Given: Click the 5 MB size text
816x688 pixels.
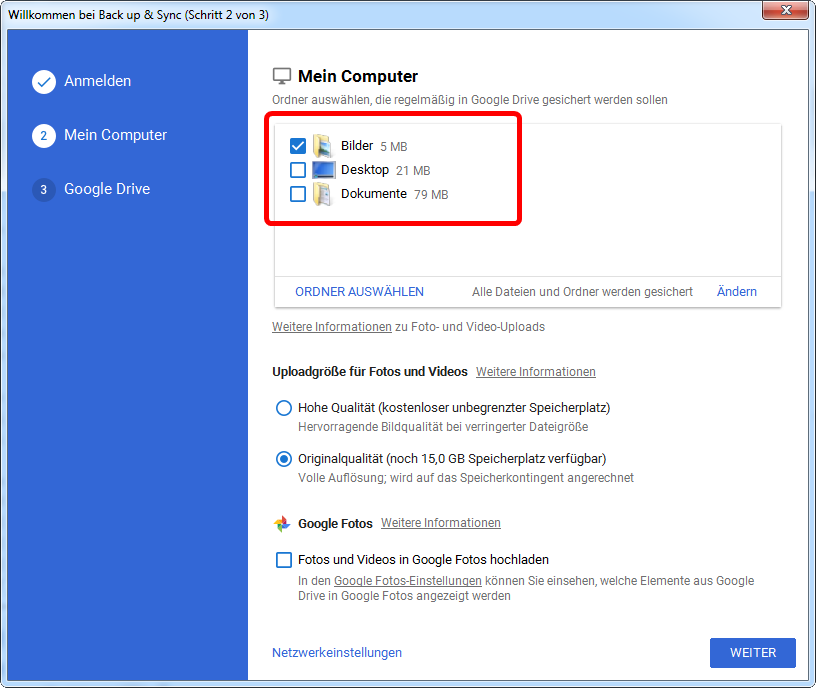Looking at the screenshot, I should pos(393,147).
